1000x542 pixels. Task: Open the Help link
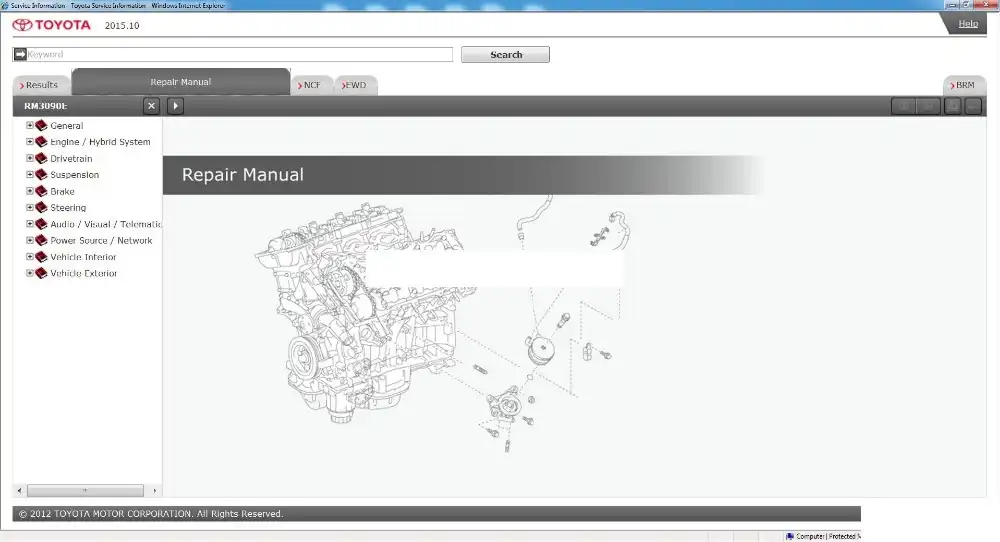point(967,24)
